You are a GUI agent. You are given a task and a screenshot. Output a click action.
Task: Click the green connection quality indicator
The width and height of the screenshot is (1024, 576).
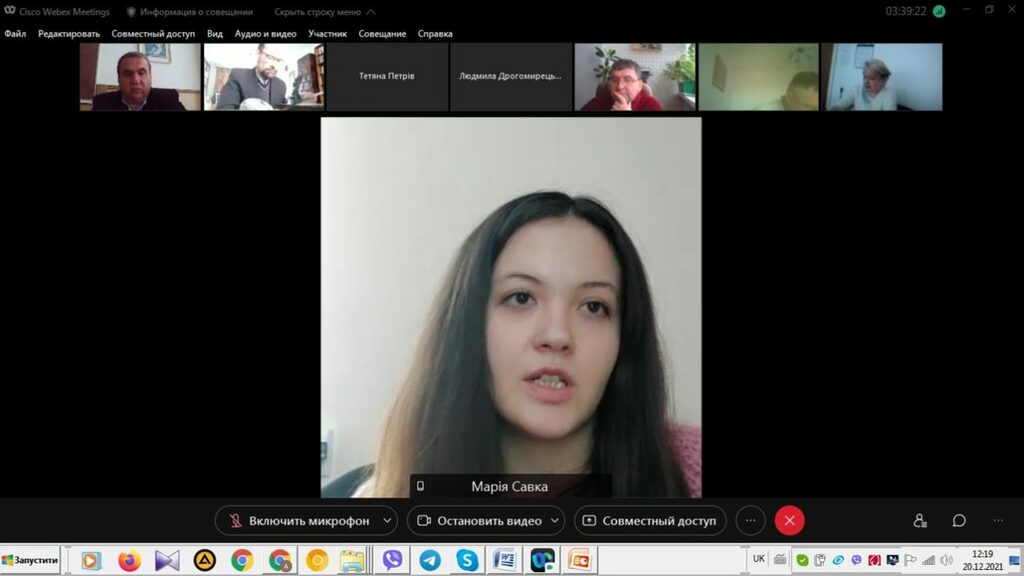click(x=939, y=12)
